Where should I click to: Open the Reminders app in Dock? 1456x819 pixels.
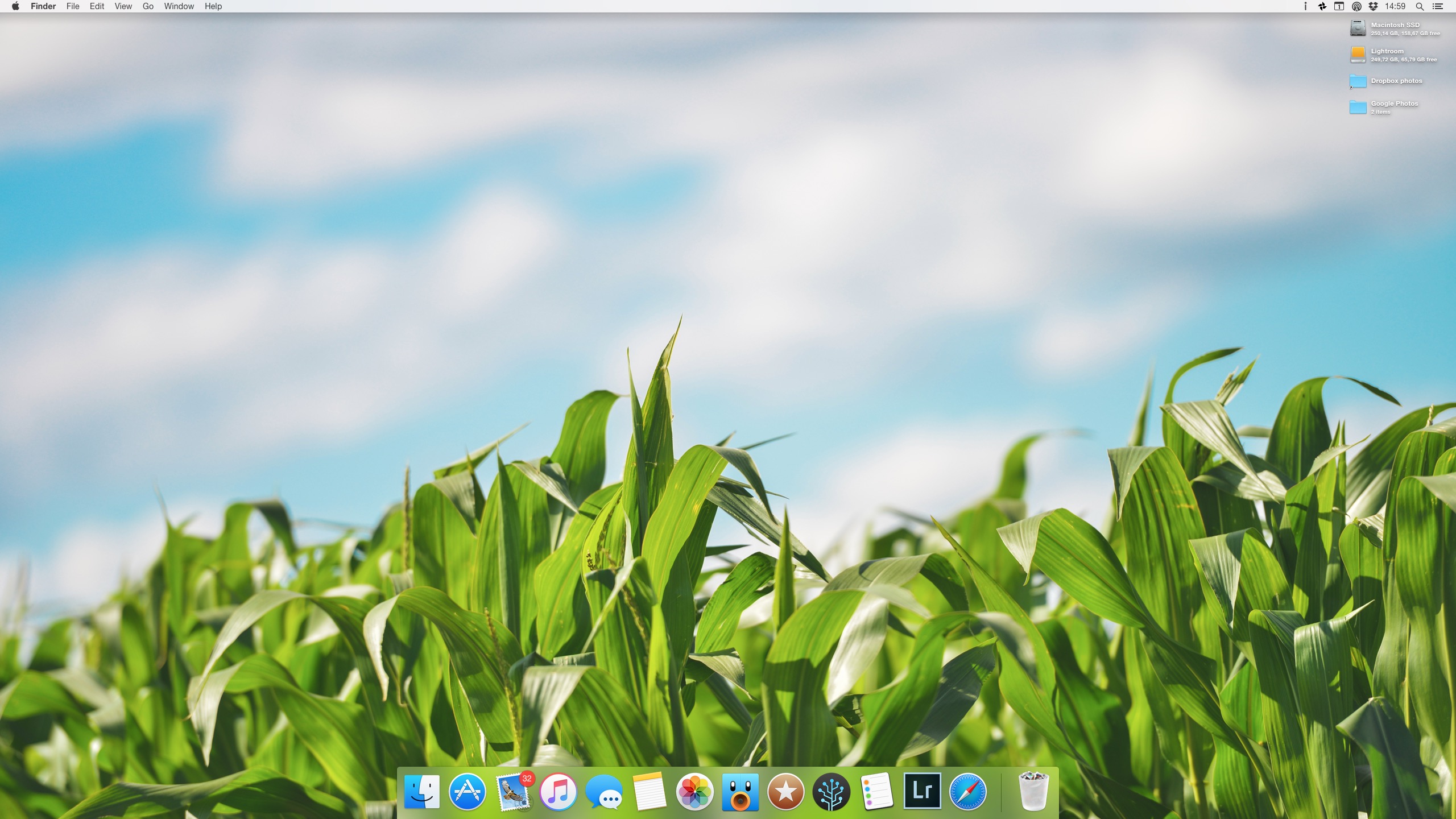876,791
